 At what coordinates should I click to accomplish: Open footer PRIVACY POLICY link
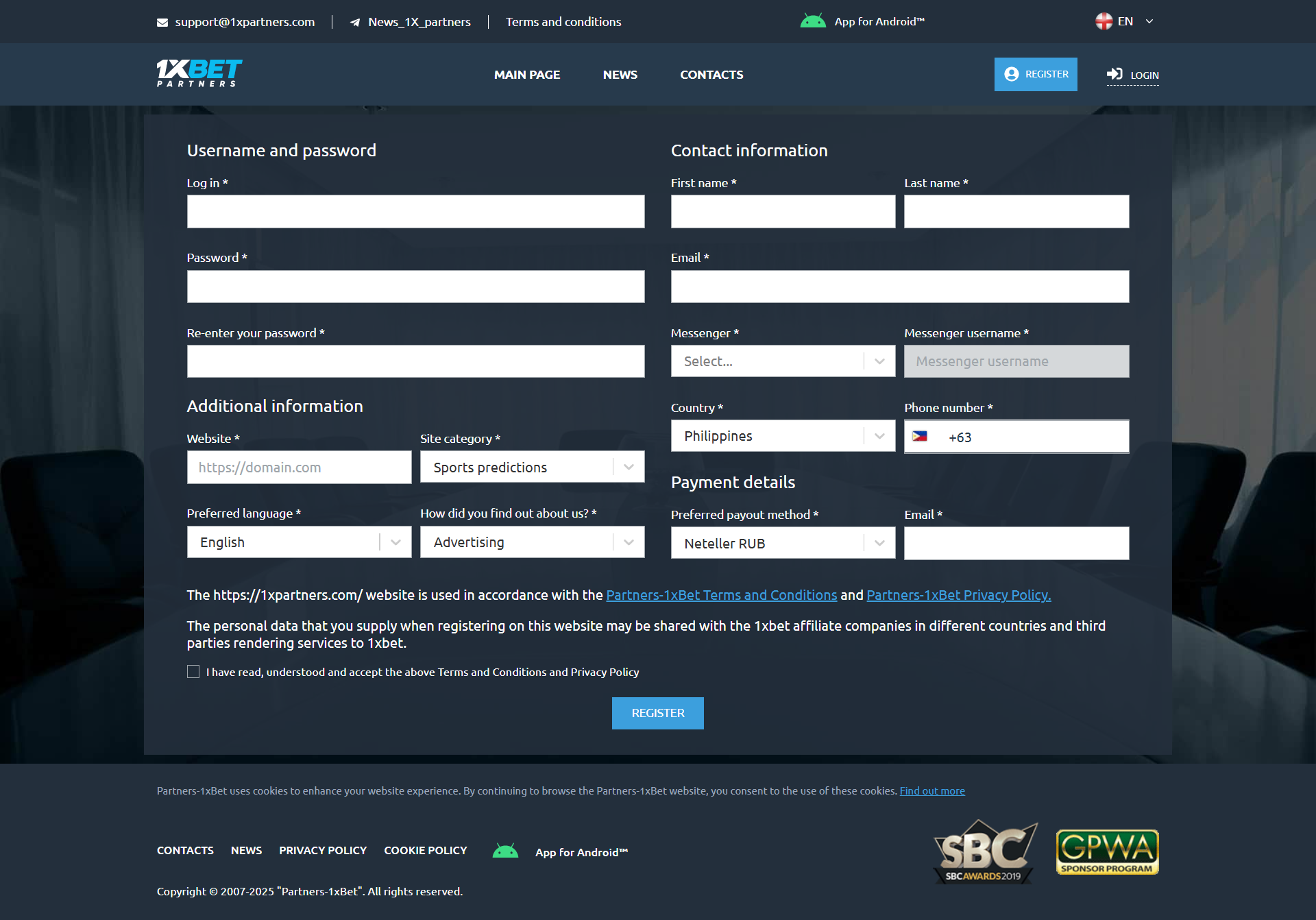323,850
